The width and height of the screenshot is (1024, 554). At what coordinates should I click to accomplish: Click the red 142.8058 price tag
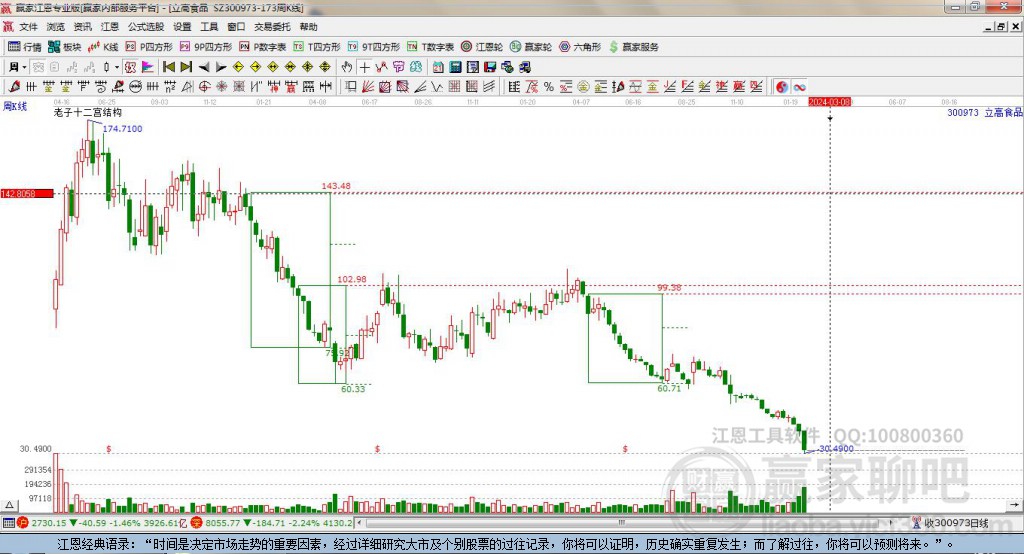tap(27, 193)
